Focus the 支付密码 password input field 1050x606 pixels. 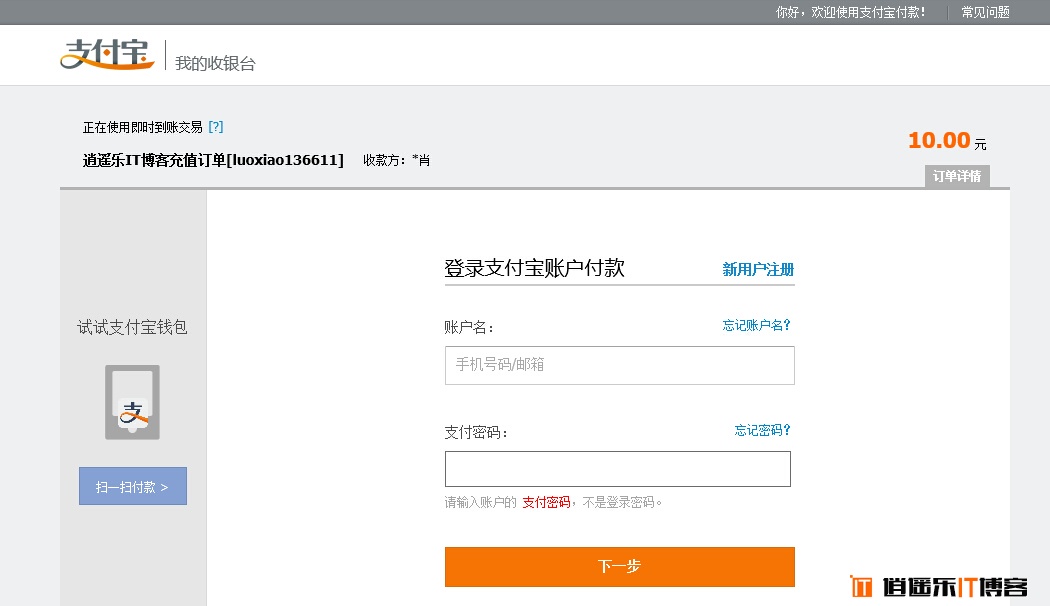click(617, 469)
